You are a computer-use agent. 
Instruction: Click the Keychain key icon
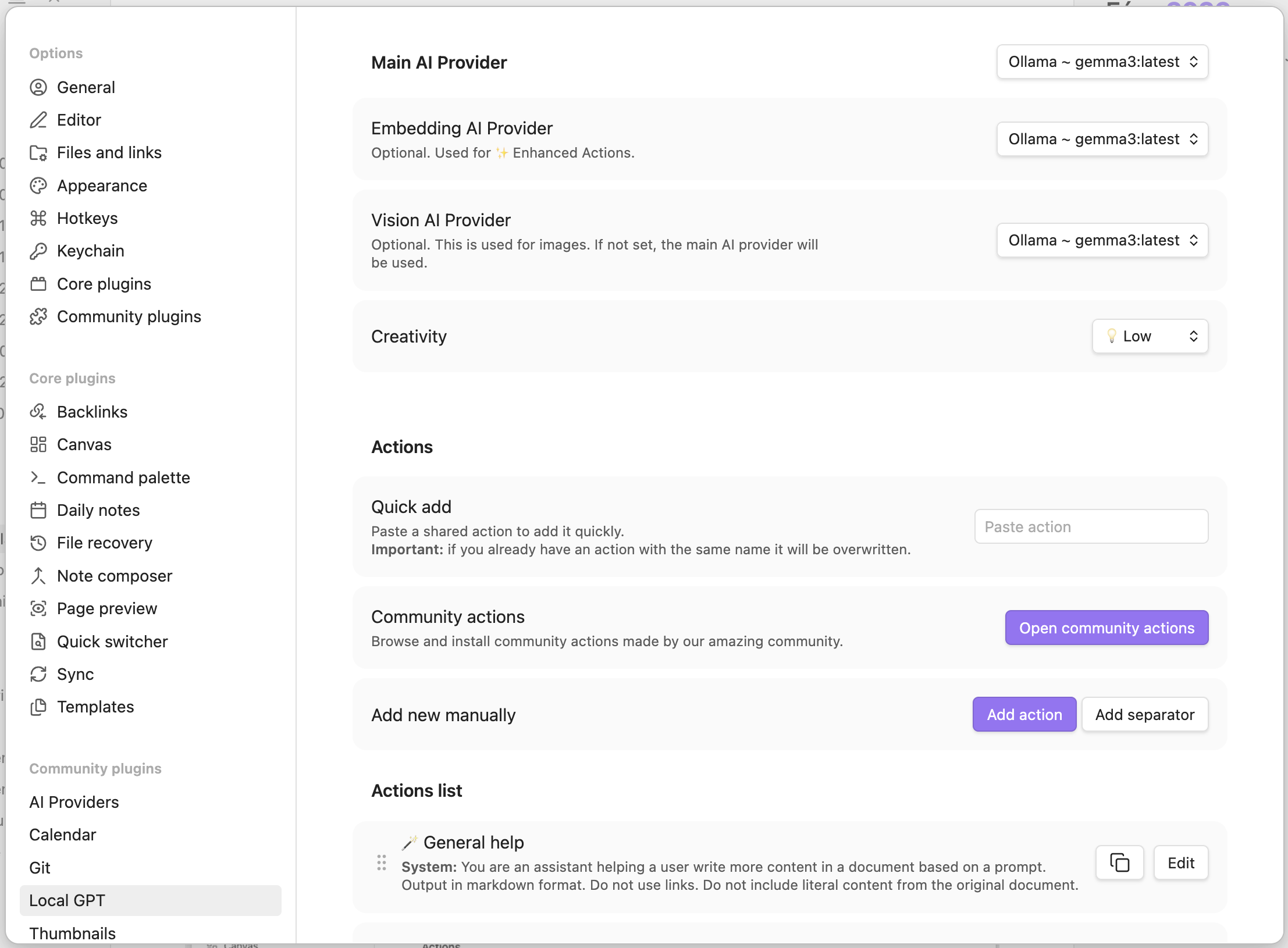(38, 251)
